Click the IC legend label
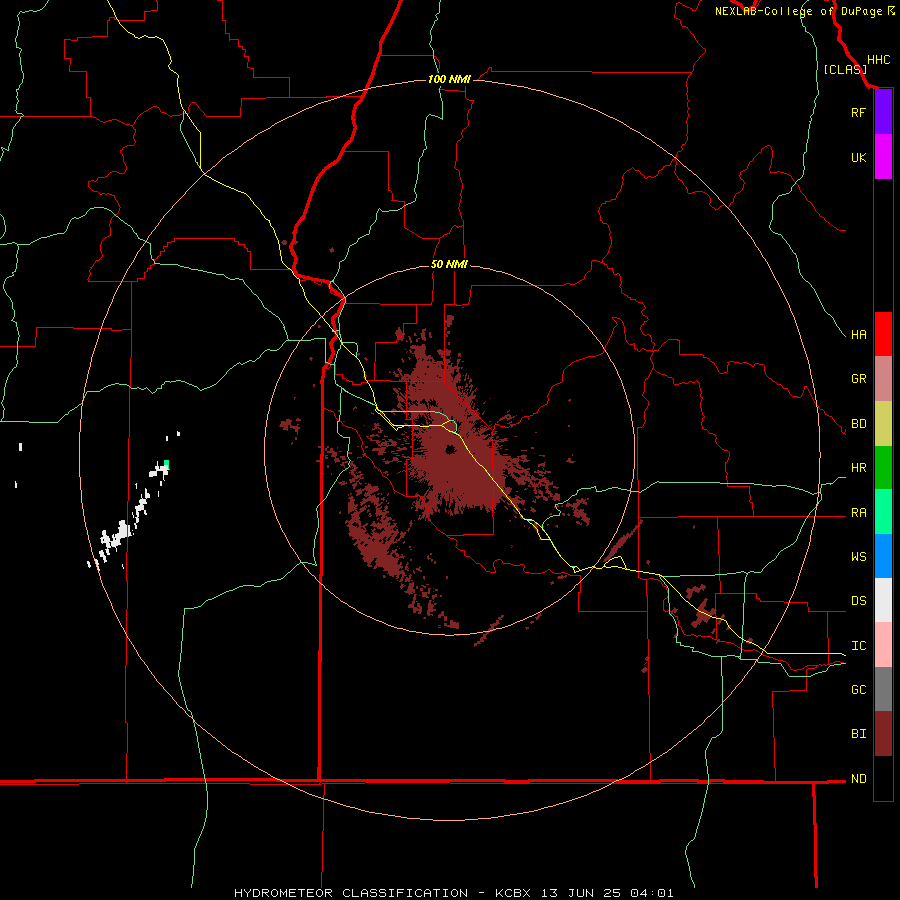Viewport: 900px width, 900px height. [x=858, y=646]
